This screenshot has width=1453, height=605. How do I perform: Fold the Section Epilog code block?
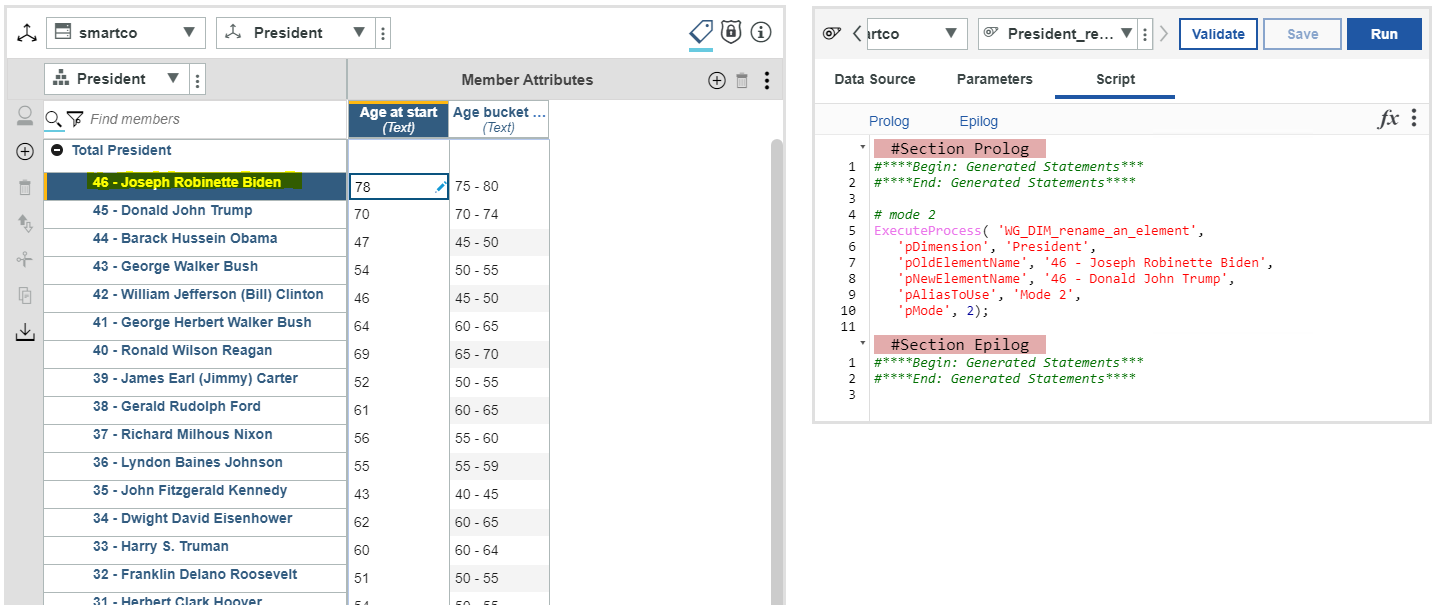[x=863, y=342]
